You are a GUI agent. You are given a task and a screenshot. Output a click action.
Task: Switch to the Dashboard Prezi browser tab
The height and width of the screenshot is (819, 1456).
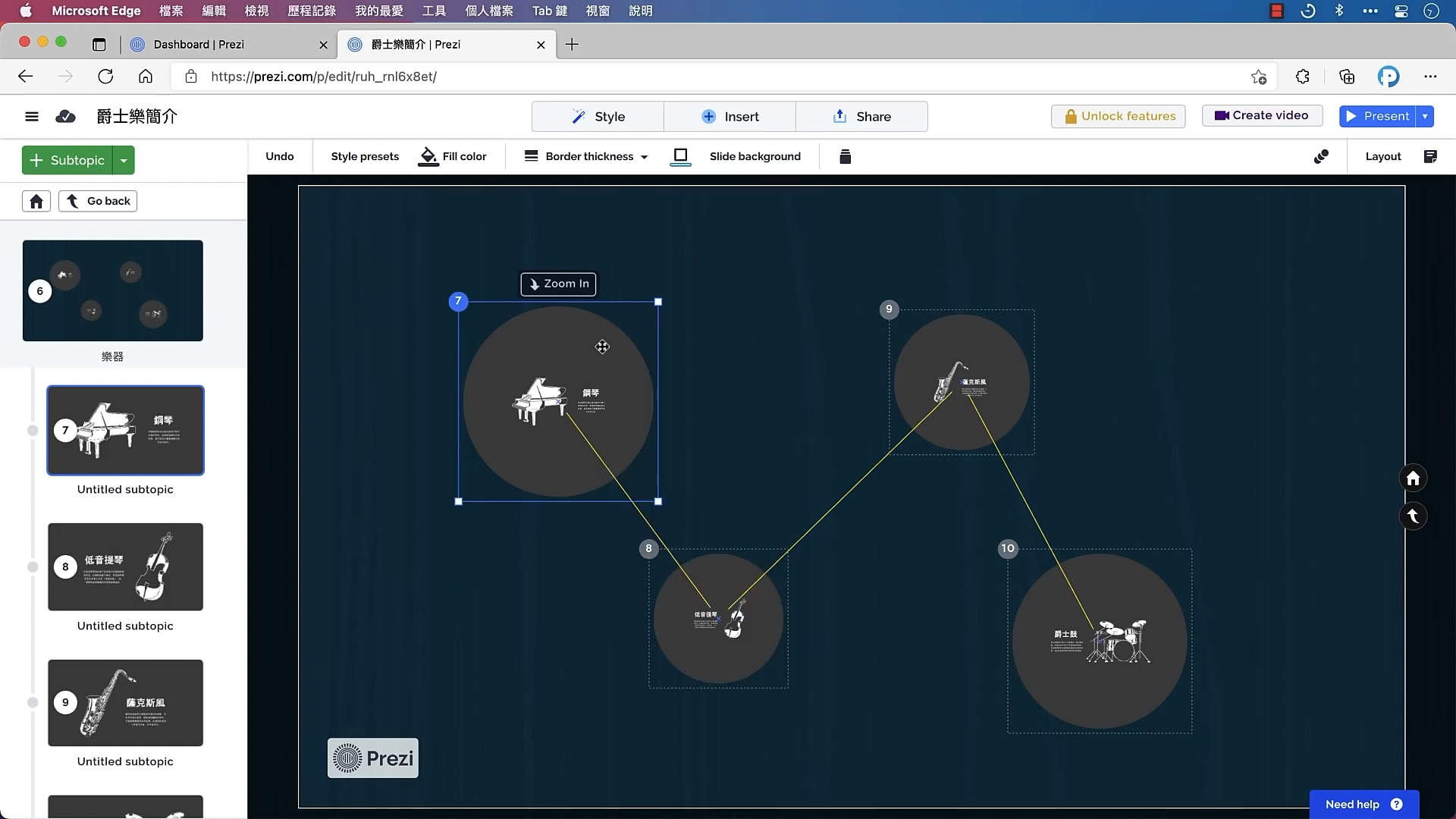[x=199, y=45]
